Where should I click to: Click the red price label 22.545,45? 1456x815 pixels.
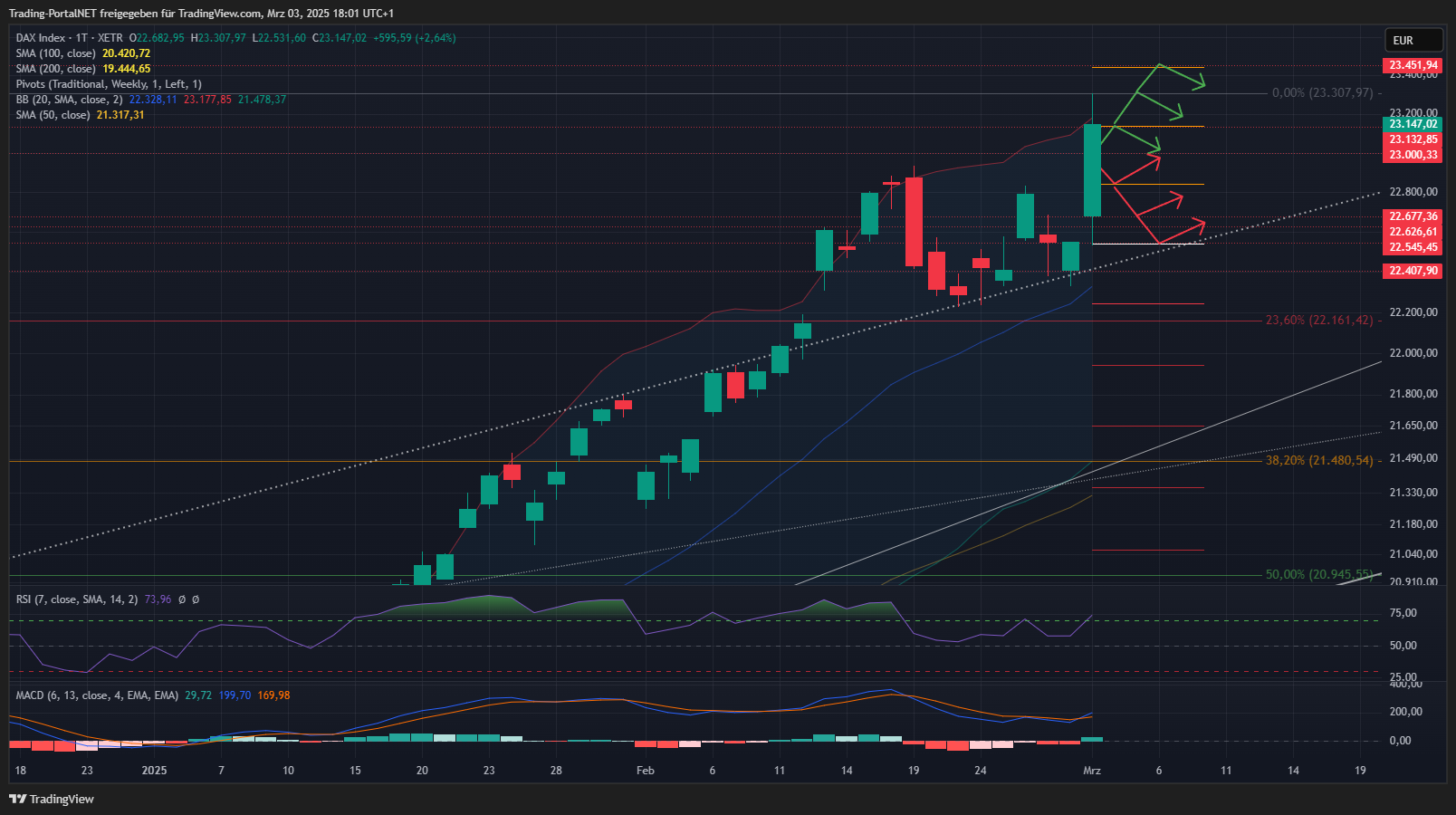pyautogui.click(x=1413, y=247)
